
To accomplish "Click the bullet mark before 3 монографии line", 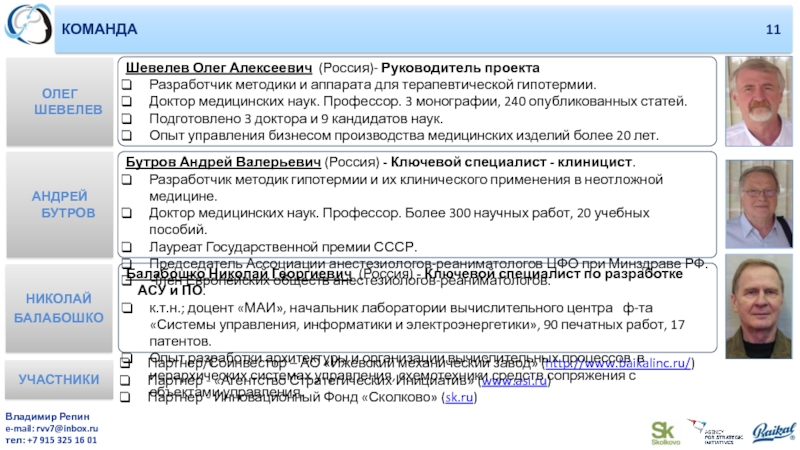I will coord(127,102).
